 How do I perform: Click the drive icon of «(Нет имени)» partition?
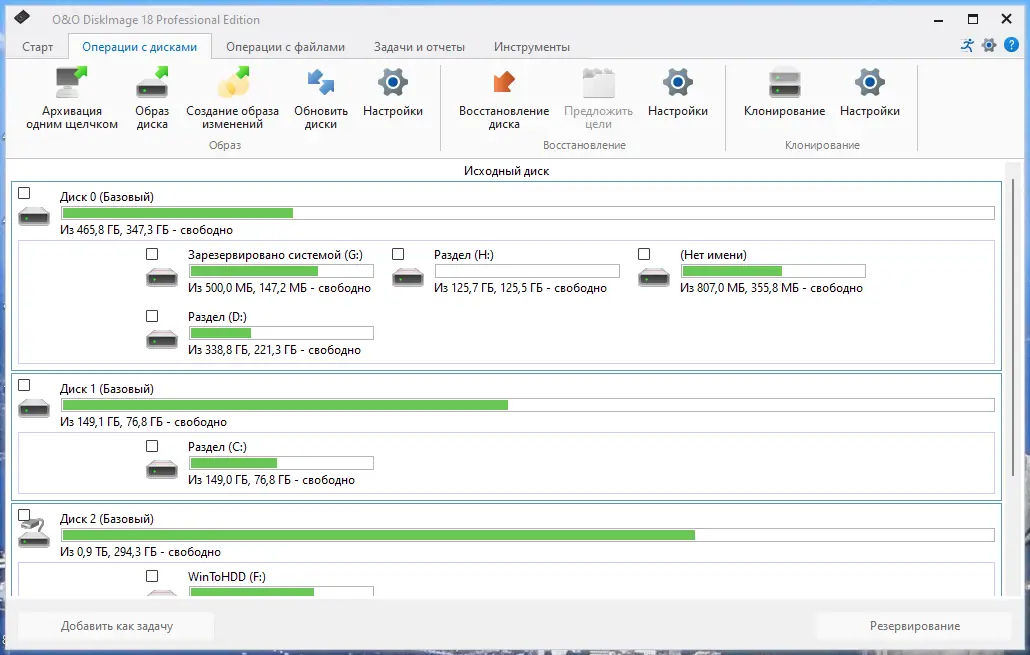tap(654, 277)
